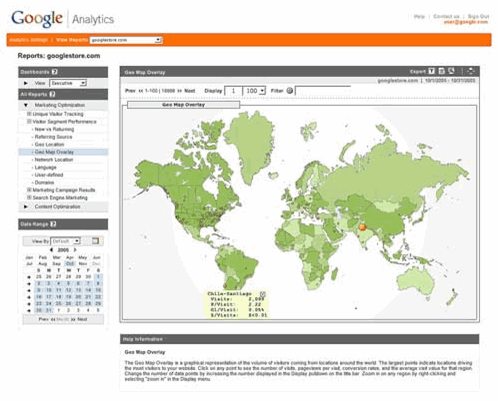Screen dimensions: 498x401
Task: Select the month Jan in the calendar
Action: (x=29, y=257)
